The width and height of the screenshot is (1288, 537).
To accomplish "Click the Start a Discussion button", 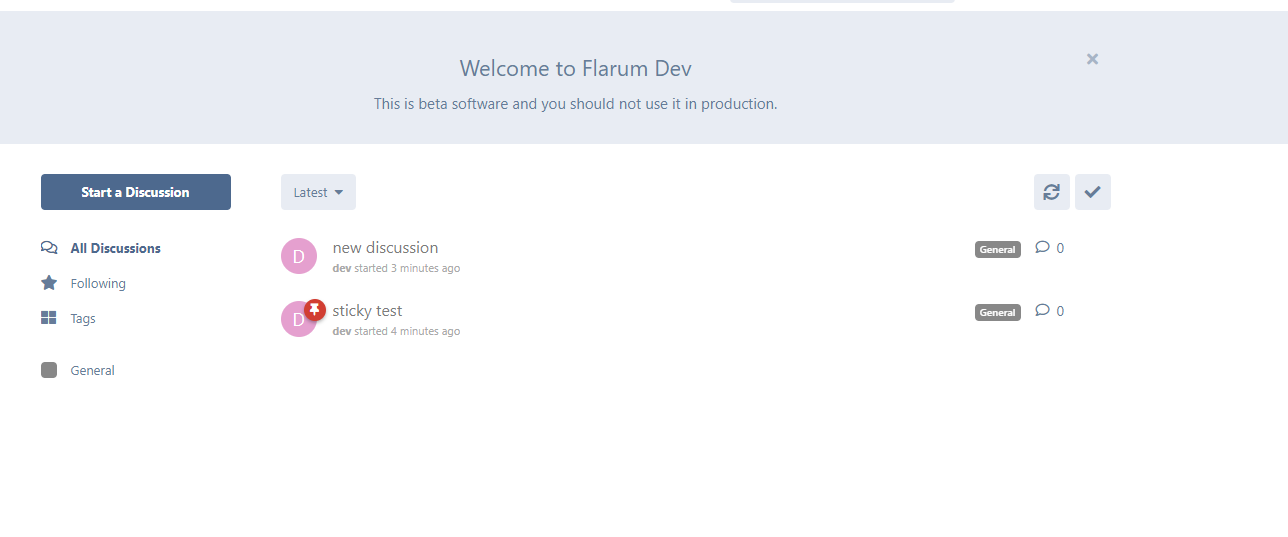I will 136,192.
